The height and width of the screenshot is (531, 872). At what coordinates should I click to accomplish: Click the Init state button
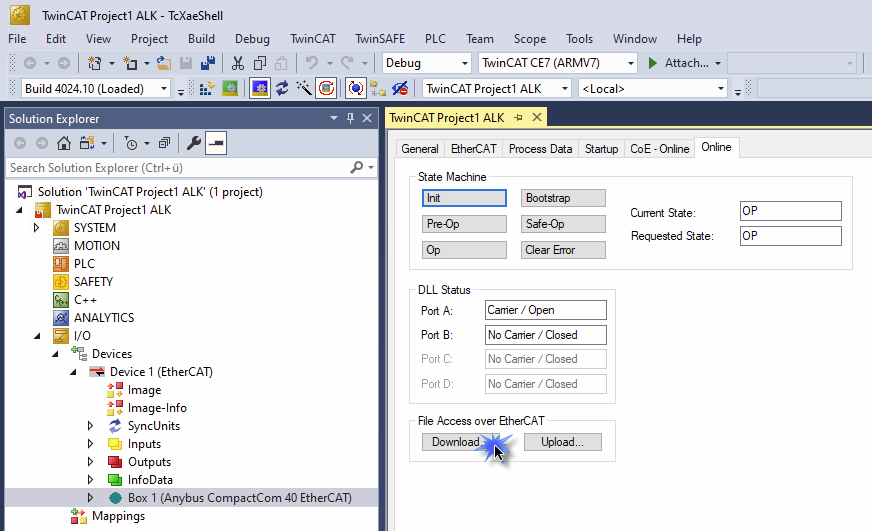pyautogui.click(x=464, y=198)
